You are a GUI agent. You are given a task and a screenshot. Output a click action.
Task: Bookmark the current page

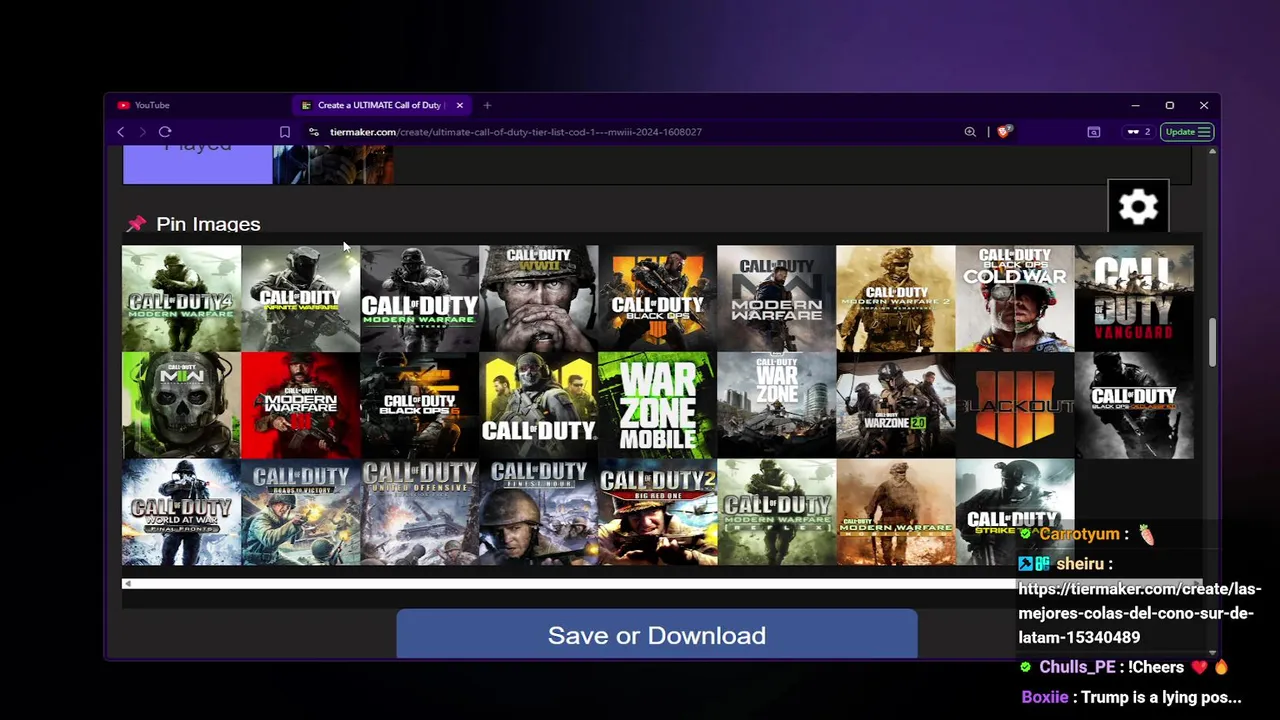[285, 132]
